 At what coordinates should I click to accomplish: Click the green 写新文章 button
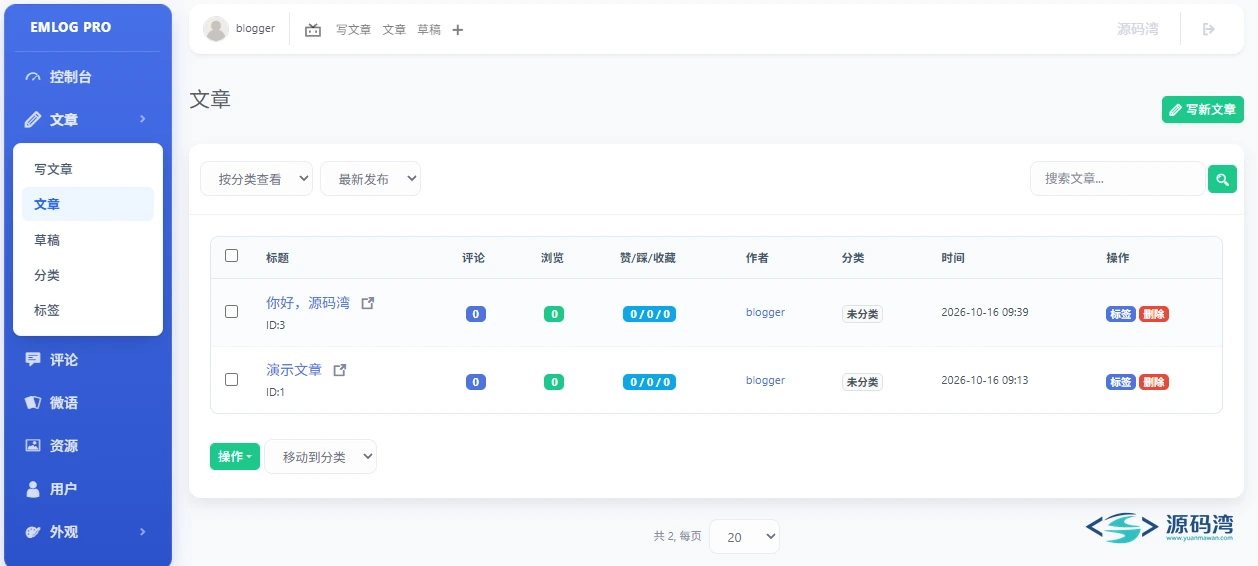click(1203, 110)
